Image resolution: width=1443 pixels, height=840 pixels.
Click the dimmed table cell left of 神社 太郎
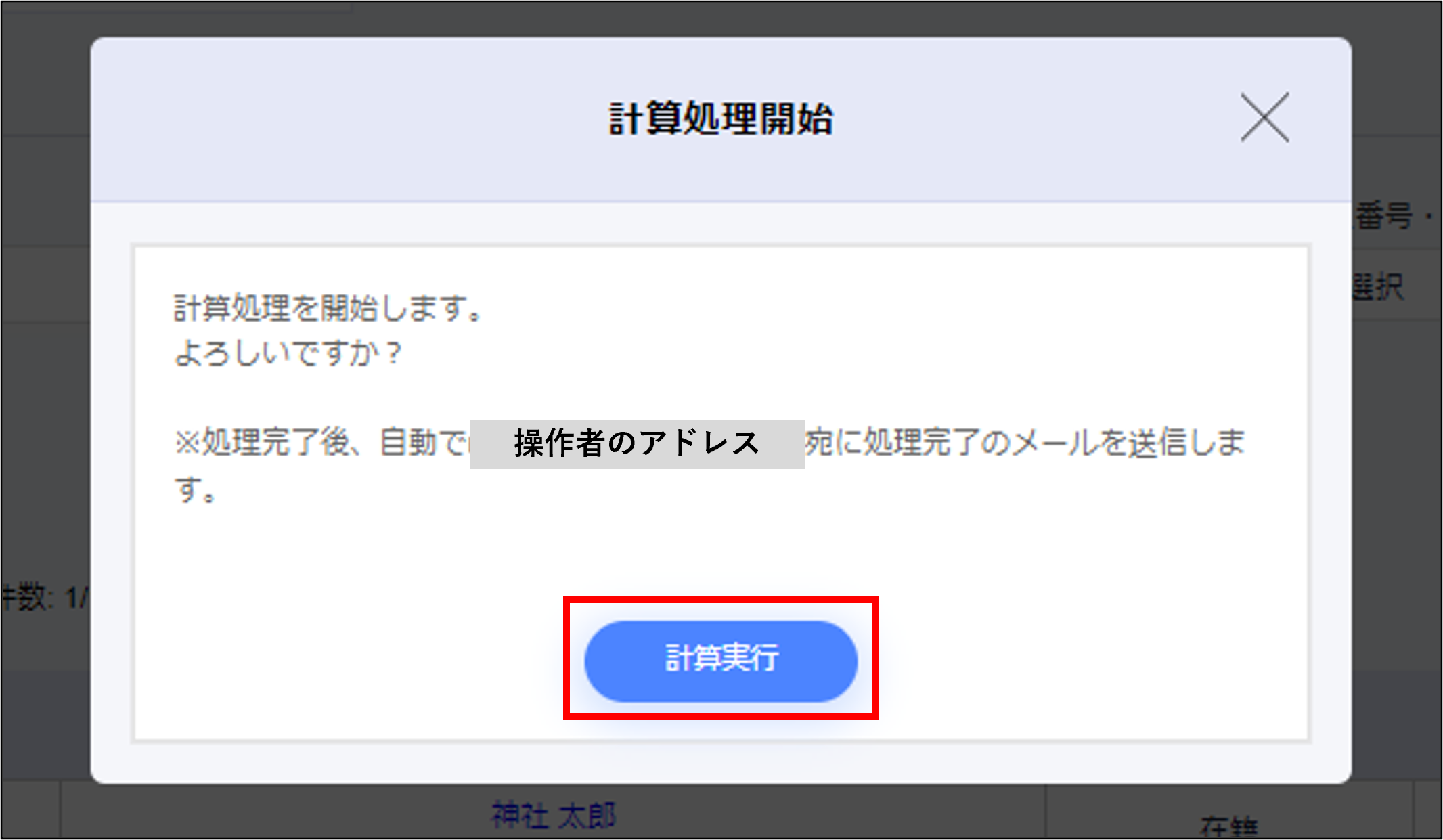[30, 811]
